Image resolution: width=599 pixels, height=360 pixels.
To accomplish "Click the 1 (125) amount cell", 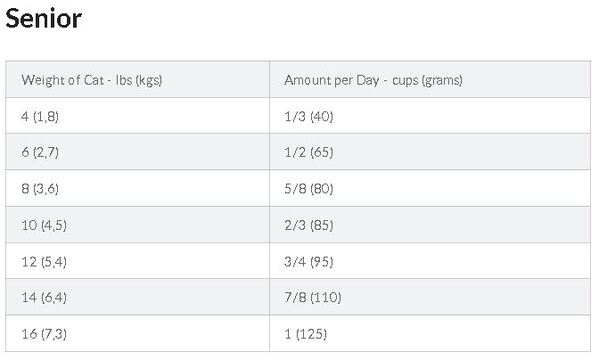I will click(430, 334).
